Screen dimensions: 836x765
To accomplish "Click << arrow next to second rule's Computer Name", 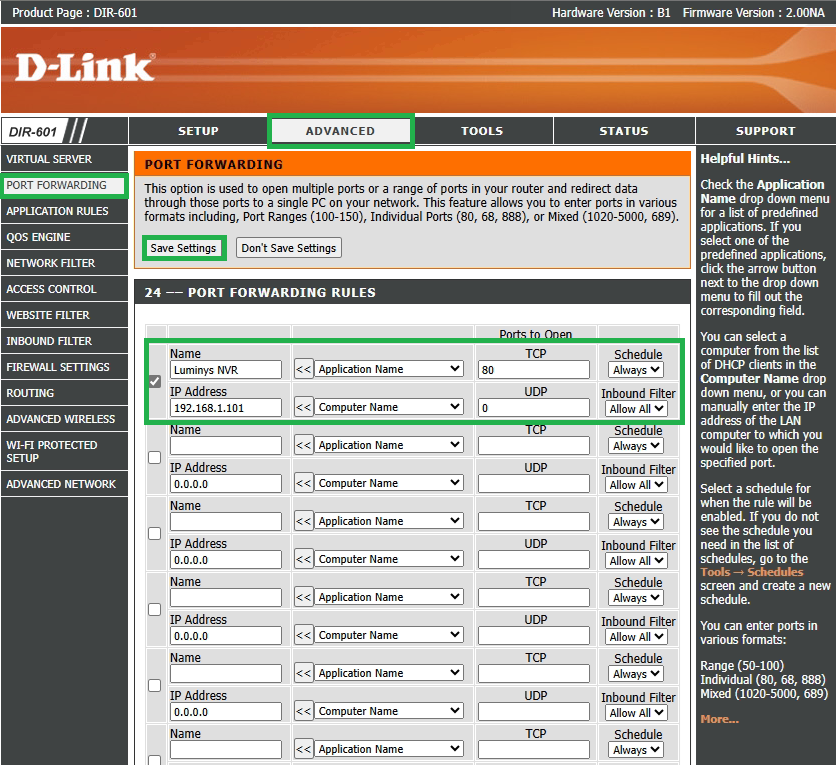I will [x=303, y=484].
